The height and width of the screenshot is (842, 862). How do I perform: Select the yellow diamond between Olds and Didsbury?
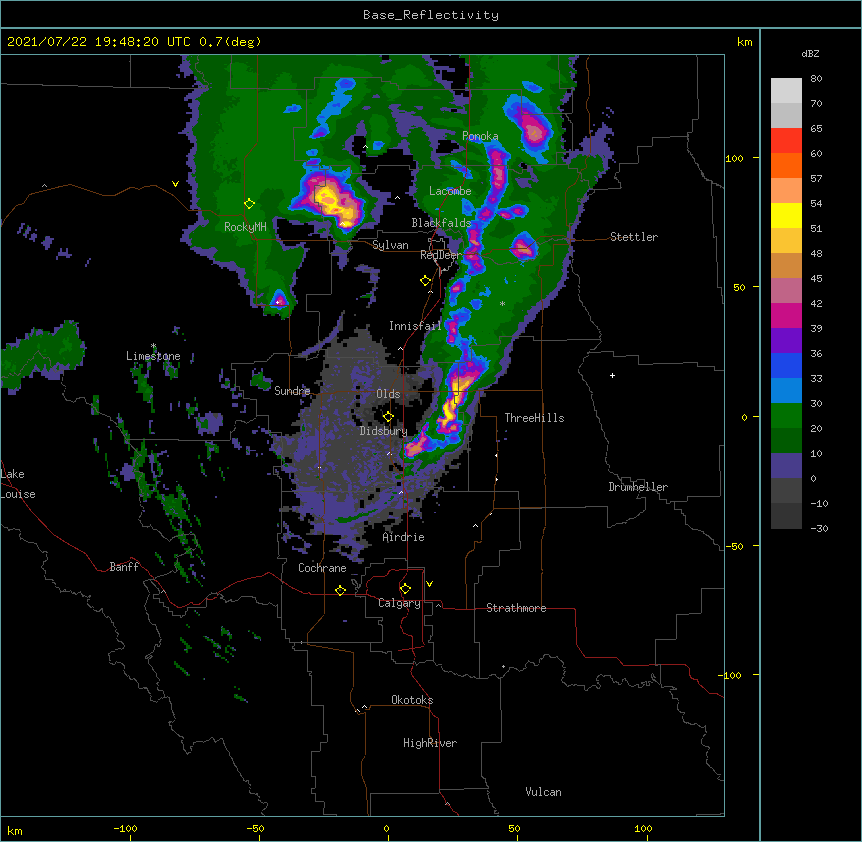pos(388,417)
